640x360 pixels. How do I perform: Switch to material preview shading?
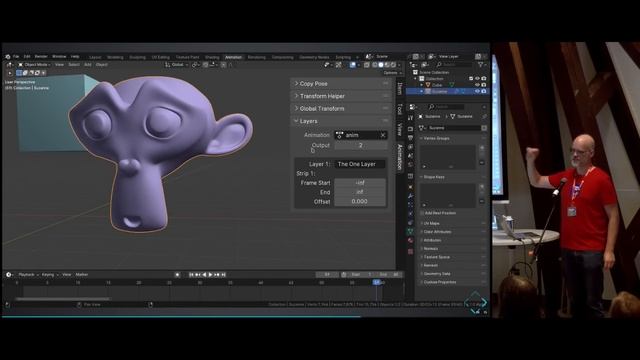[x=387, y=64]
